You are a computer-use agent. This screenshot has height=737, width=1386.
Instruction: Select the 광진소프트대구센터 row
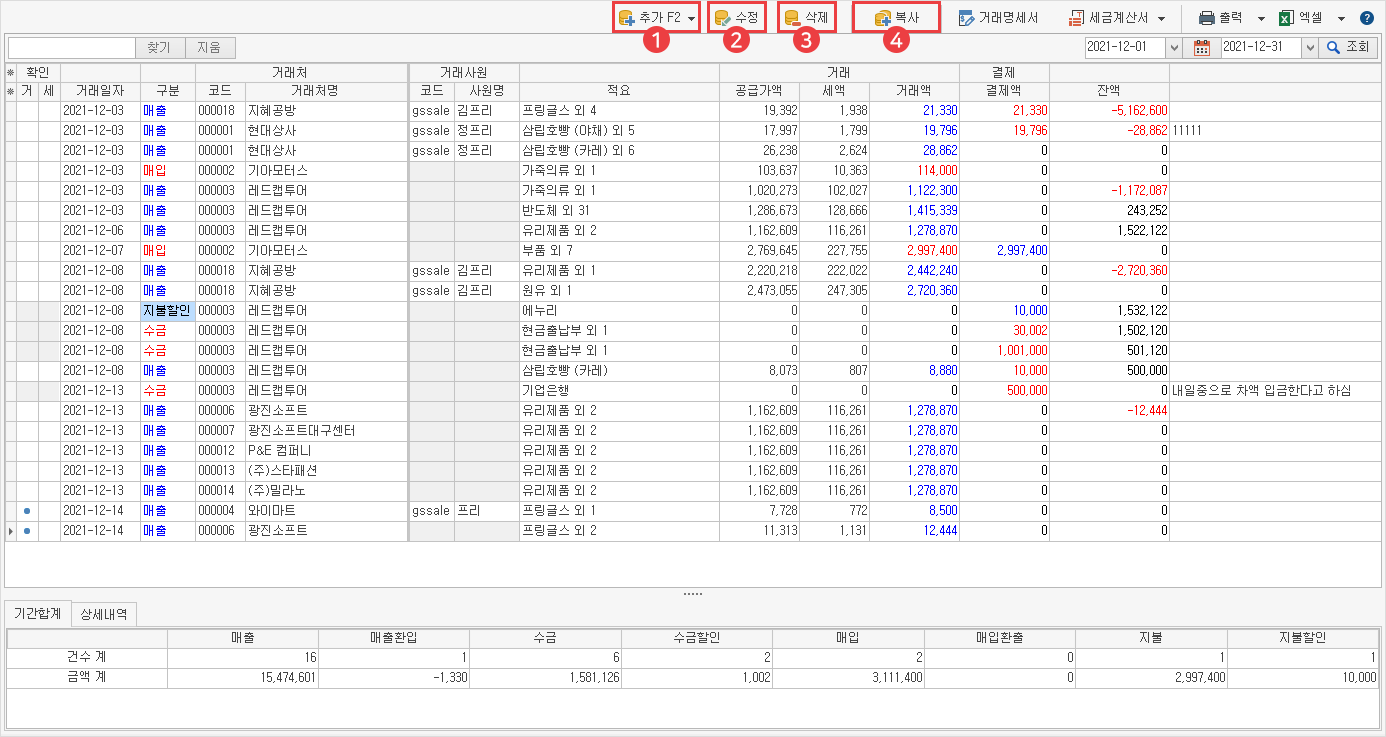pyautogui.click(x=692, y=430)
